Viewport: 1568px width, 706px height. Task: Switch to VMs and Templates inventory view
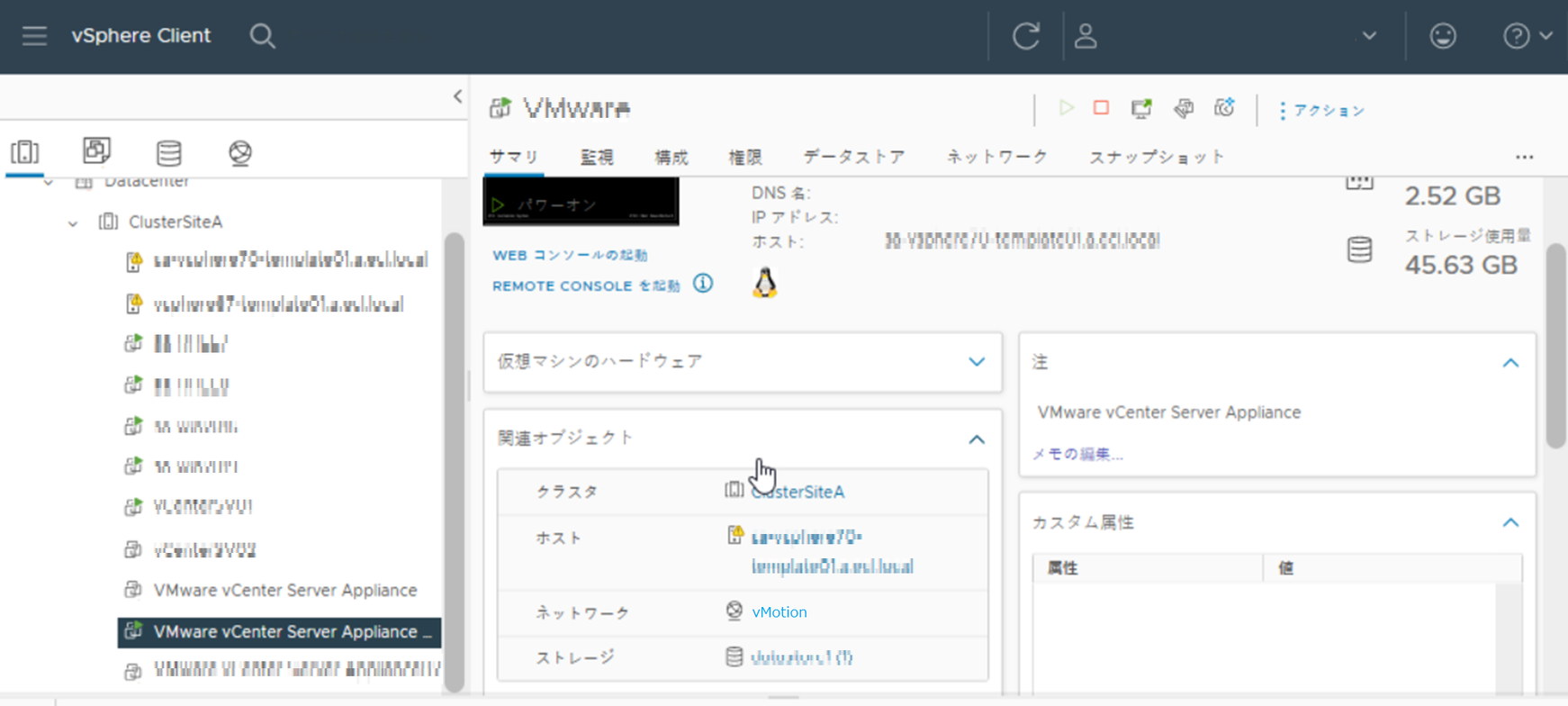(96, 151)
